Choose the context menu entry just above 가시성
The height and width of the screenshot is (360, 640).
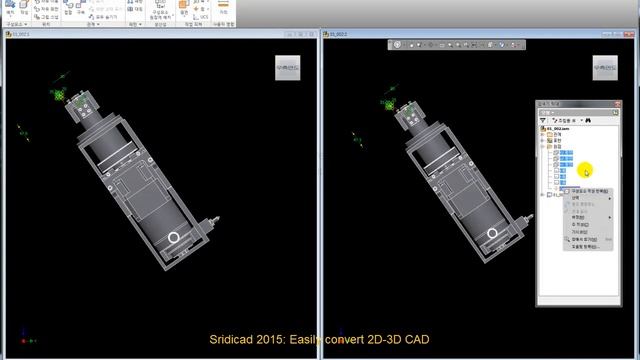588,224
